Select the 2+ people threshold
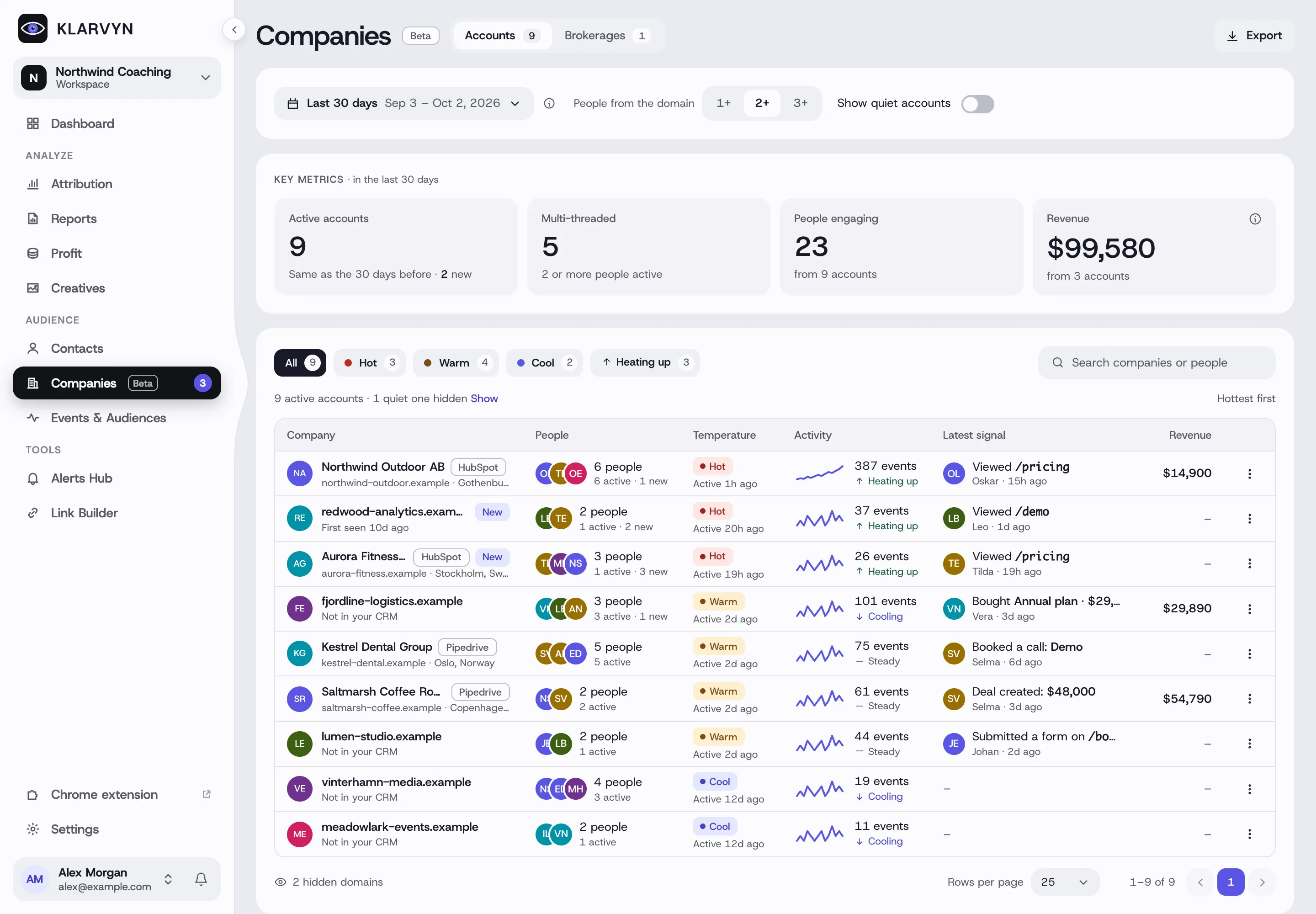Viewport: 1316px width, 914px height. coord(762,103)
